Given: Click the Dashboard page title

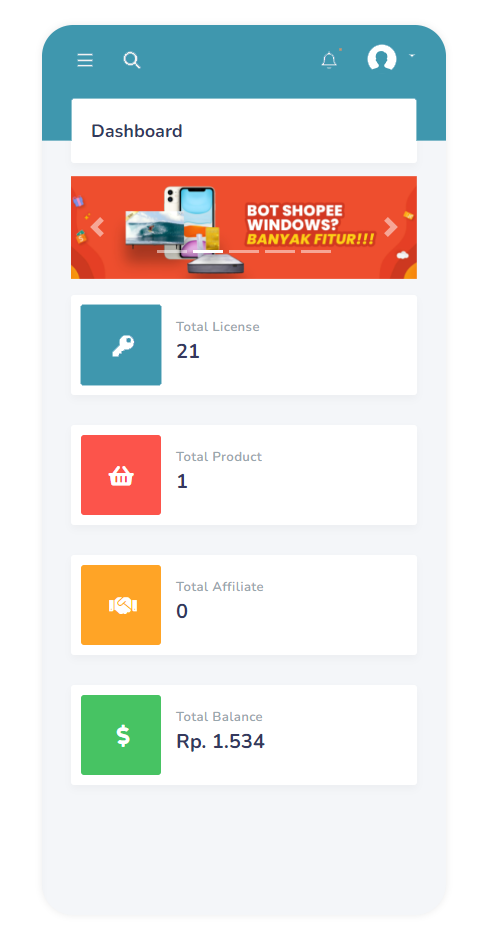Looking at the screenshot, I should coord(137,131).
